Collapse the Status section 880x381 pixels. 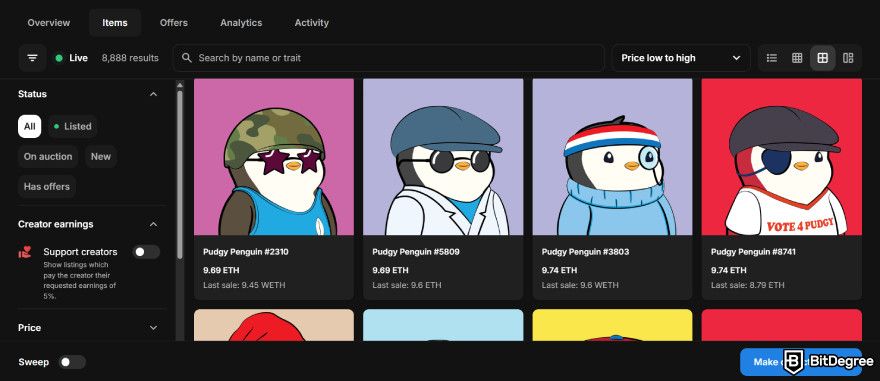point(153,94)
